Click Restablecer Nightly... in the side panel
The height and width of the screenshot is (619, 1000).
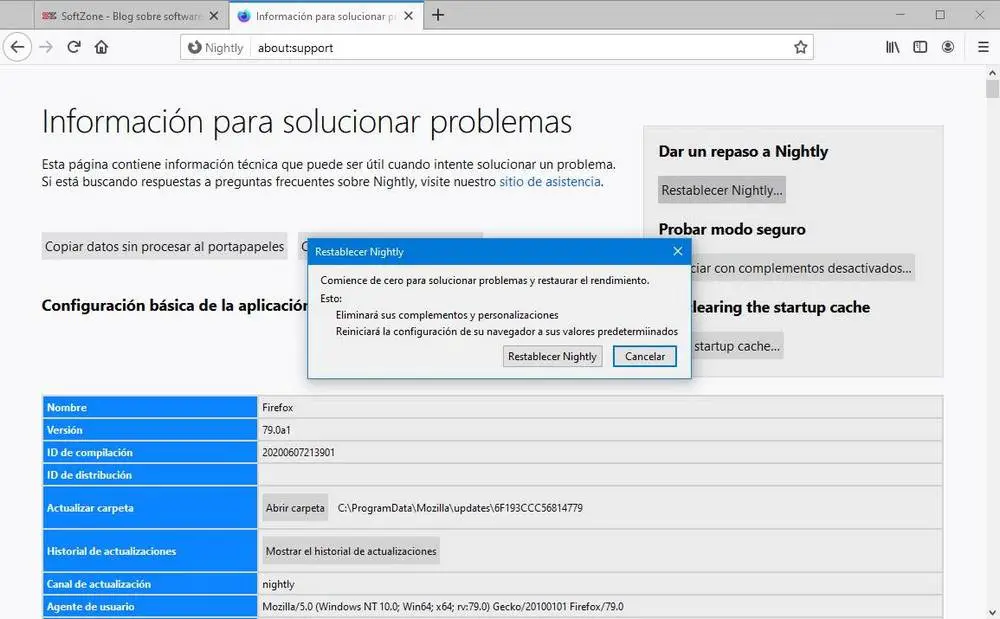pyautogui.click(x=722, y=190)
